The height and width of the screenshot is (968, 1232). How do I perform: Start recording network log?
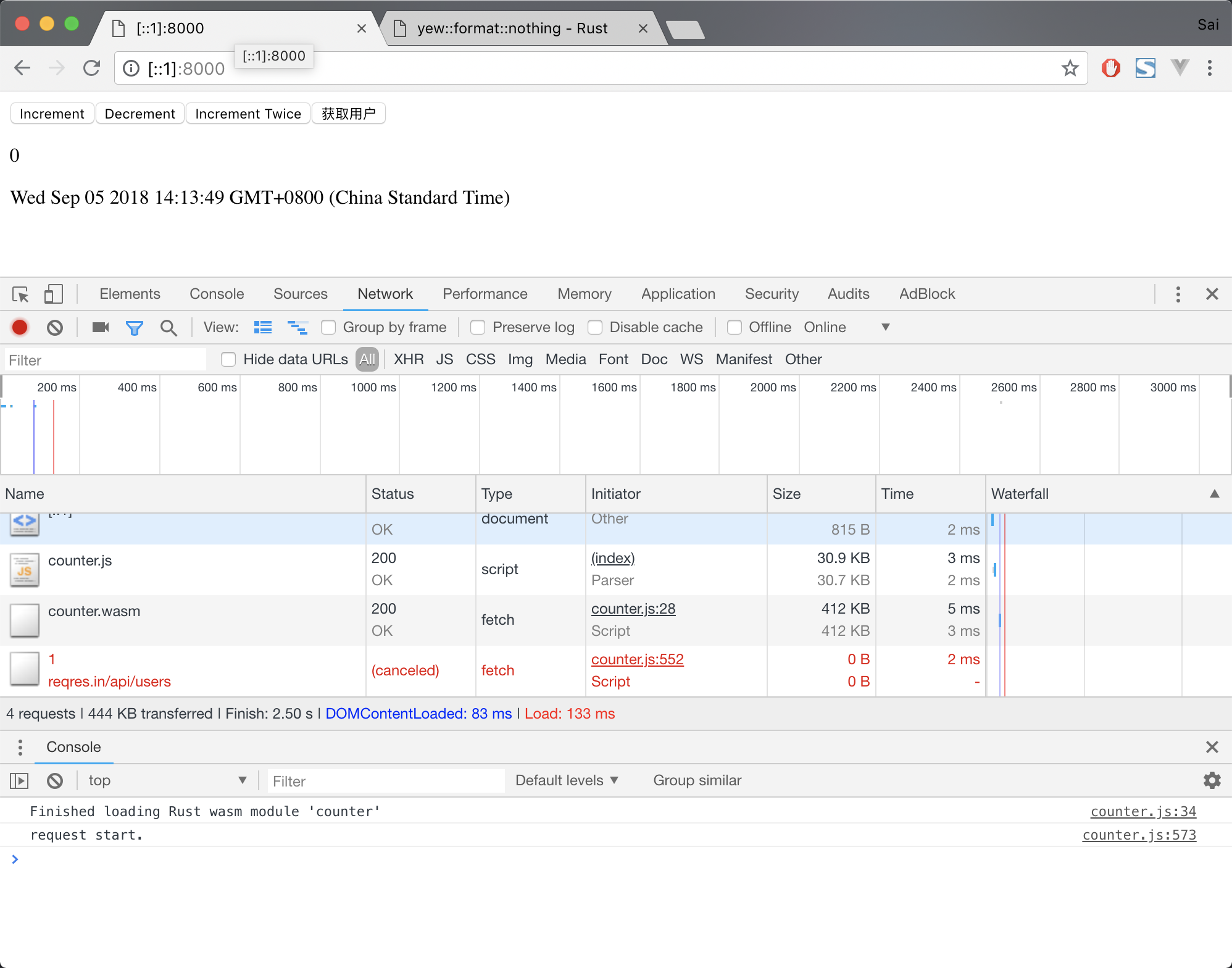tap(19, 327)
